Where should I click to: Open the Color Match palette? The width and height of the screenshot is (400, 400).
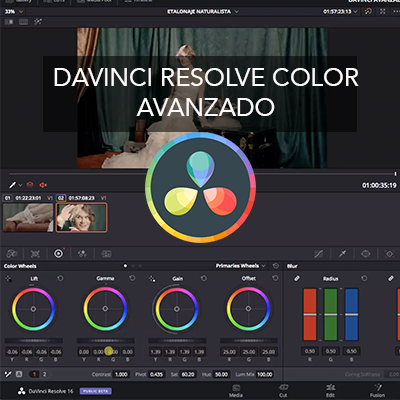click(x=35, y=254)
